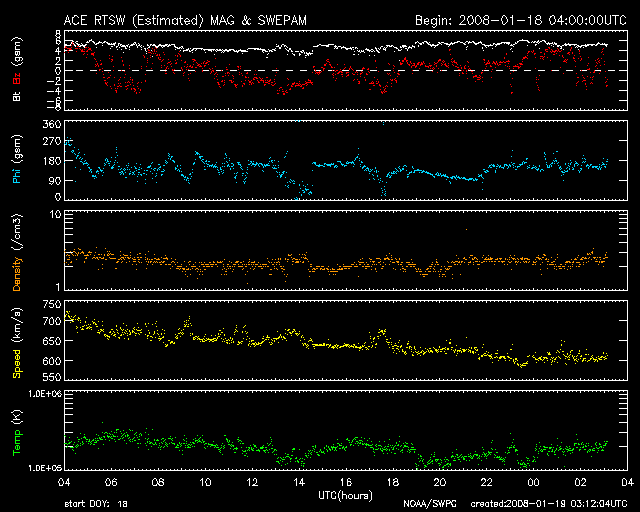This screenshot has width=640, height=512.
Task: Click the lower "1.0E+05" Temp axis label
Action: tap(45, 468)
